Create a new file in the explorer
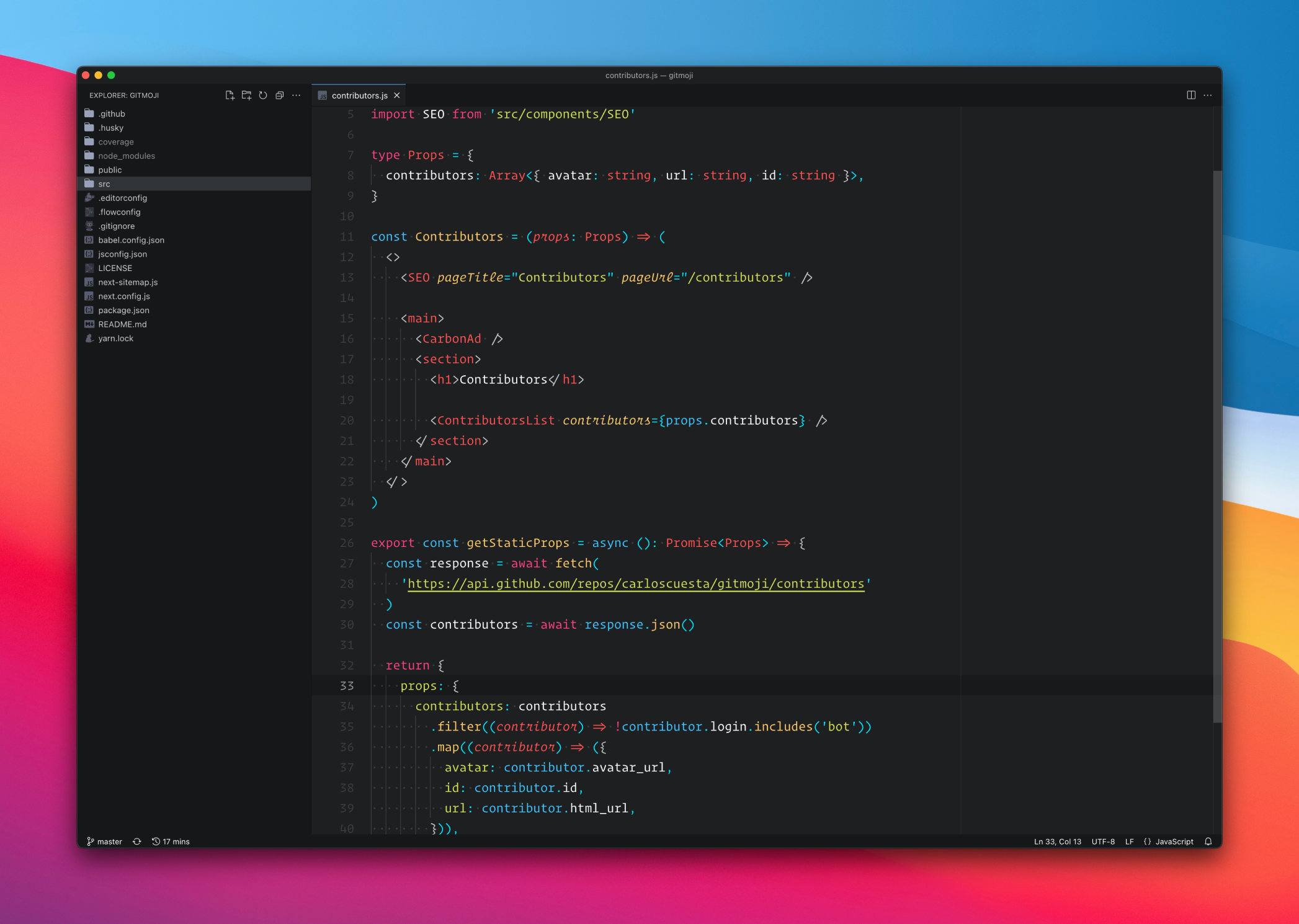Image resolution: width=1299 pixels, height=924 pixels. coord(230,95)
